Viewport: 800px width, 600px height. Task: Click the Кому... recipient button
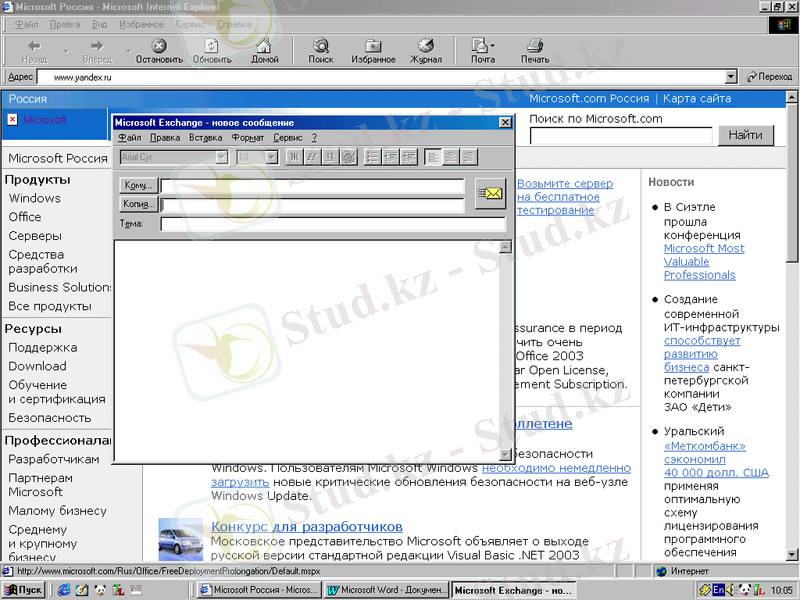[x=139, y=186]
